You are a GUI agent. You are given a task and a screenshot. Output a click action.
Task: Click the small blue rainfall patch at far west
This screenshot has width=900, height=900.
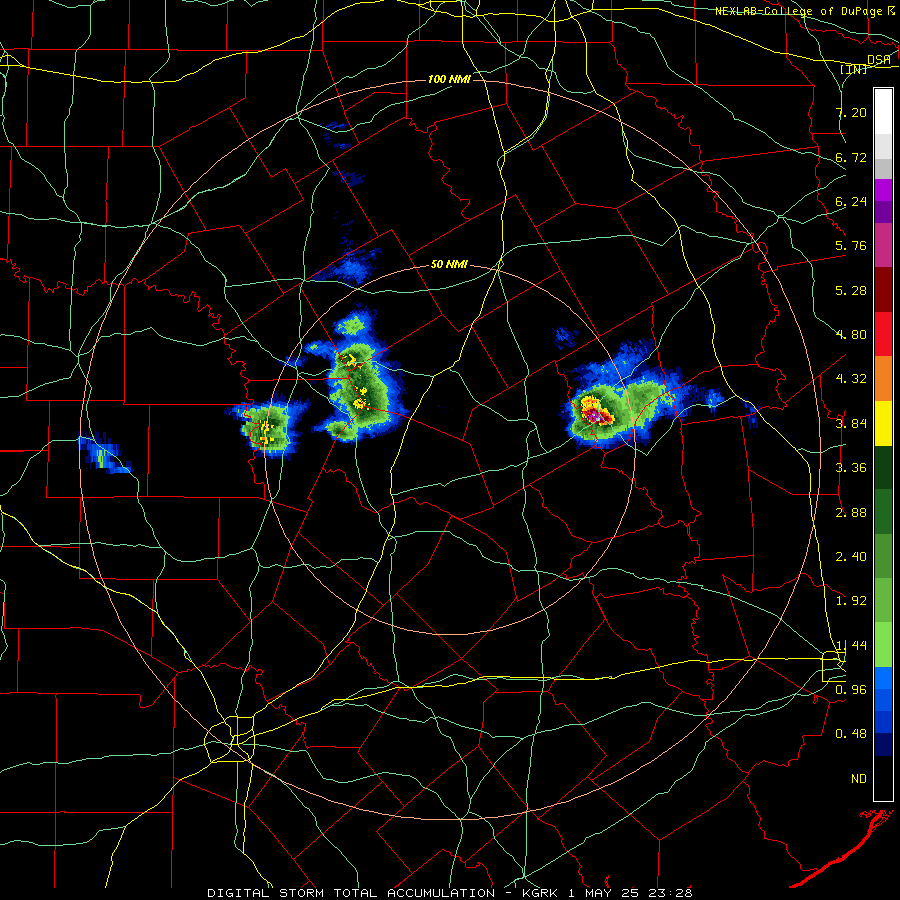point(104,454)
